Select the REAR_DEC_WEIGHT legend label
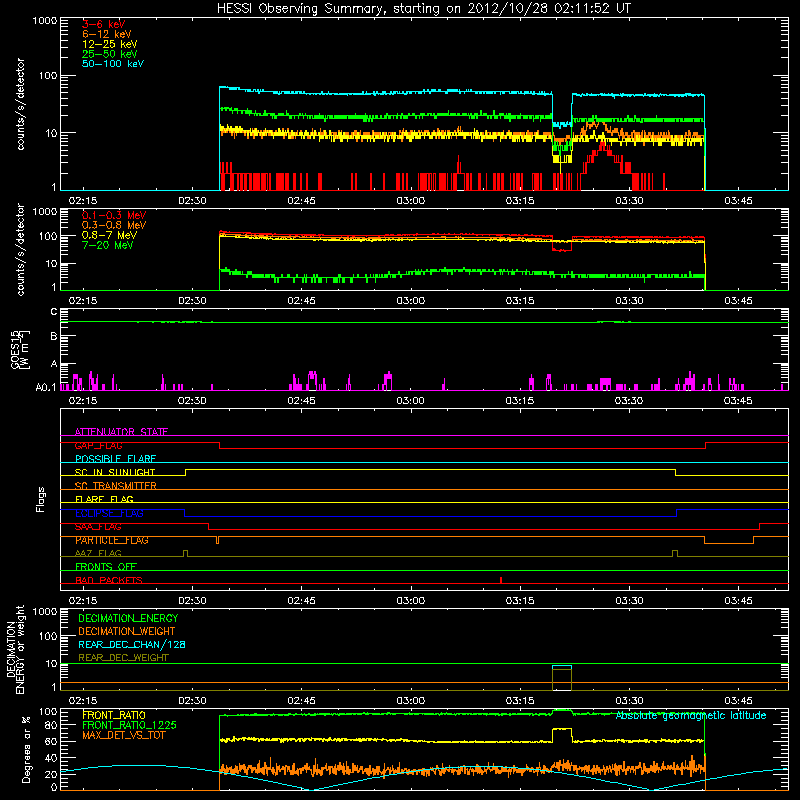This screenshot has width=800, height=800. click(123, 658)
